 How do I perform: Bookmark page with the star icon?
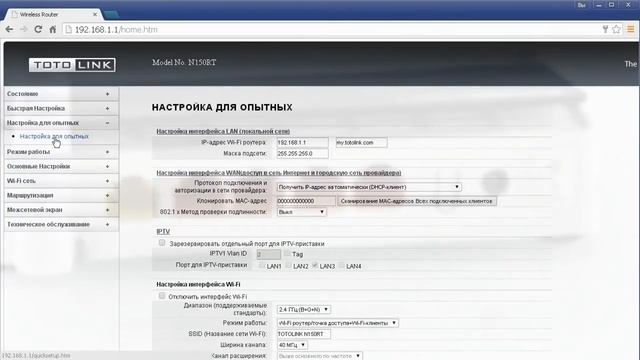616,29
